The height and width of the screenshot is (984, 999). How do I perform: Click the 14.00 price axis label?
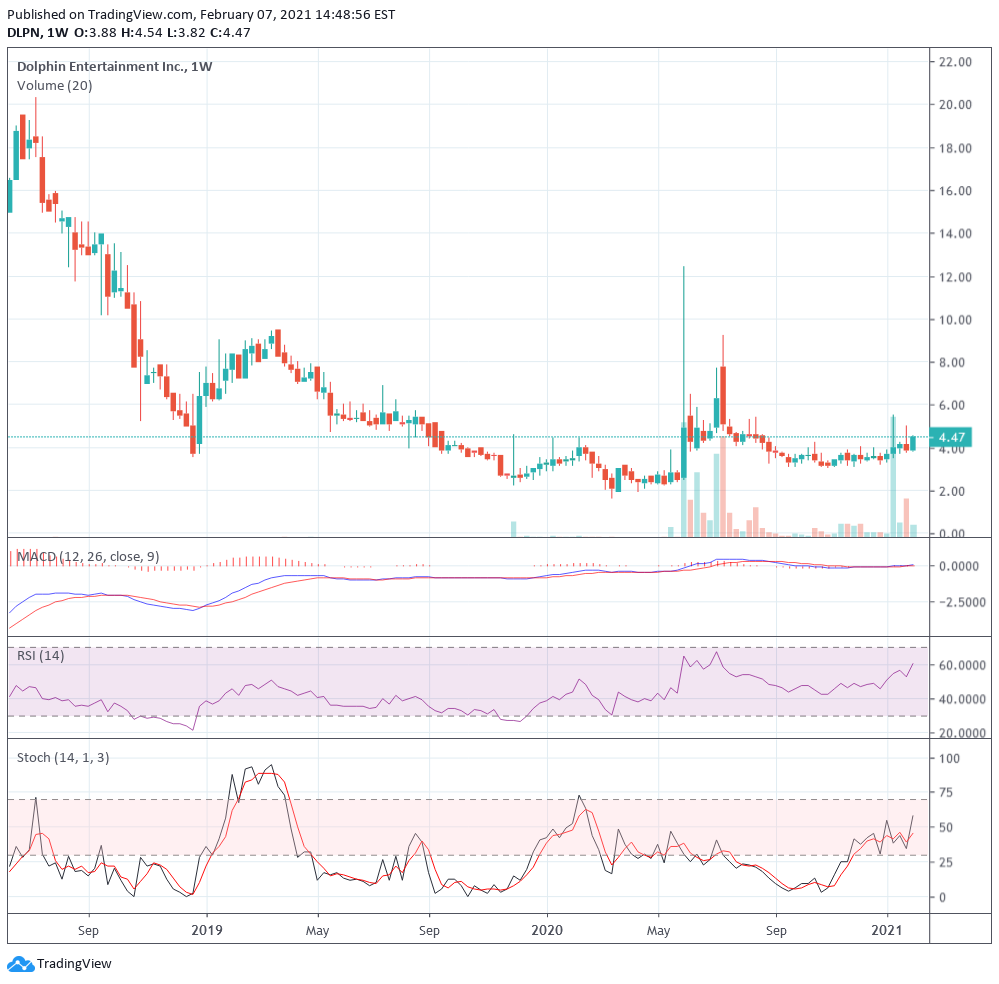click(955, 233)
